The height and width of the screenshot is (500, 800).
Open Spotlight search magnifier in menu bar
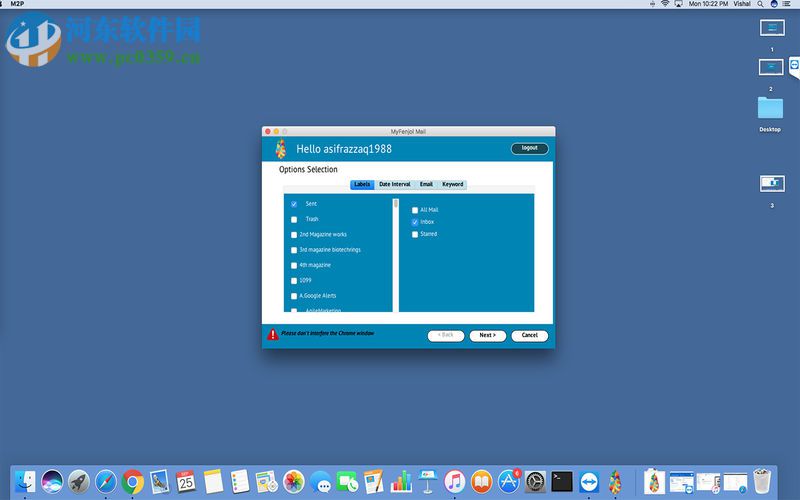coord(760,4)
